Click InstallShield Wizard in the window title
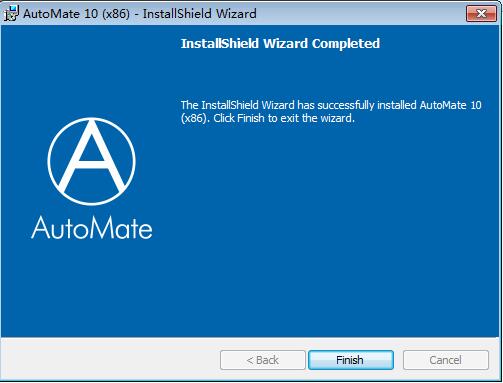 [x=200, y=14]
